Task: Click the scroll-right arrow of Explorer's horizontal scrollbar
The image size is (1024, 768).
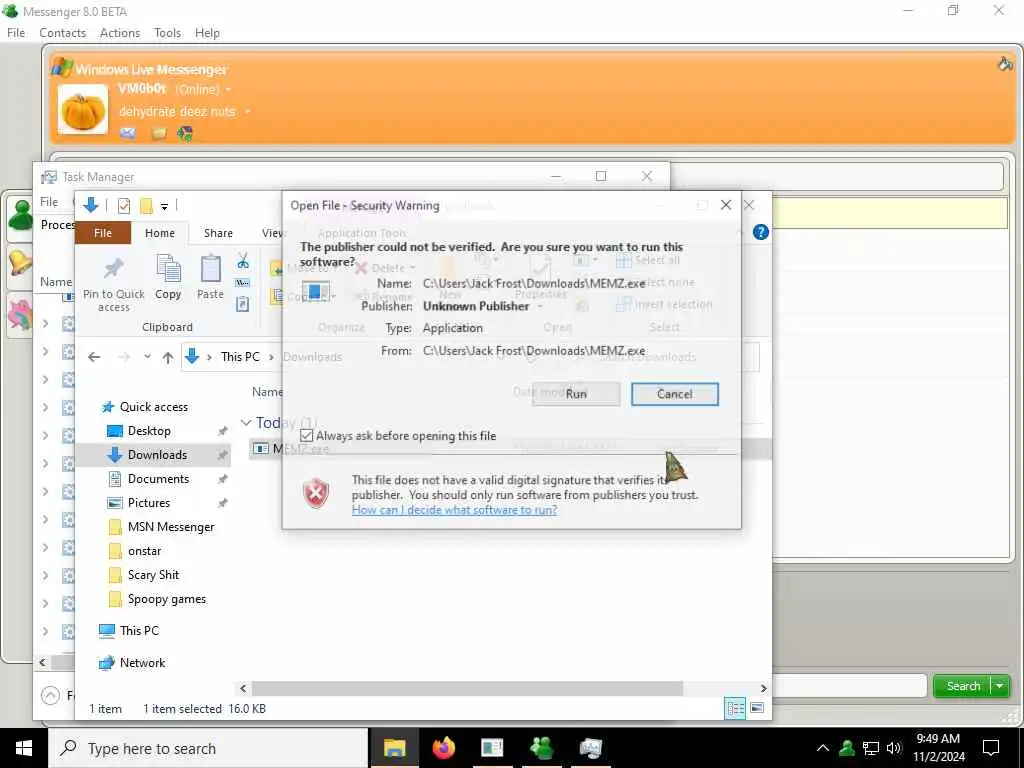Action: [763, 688]
